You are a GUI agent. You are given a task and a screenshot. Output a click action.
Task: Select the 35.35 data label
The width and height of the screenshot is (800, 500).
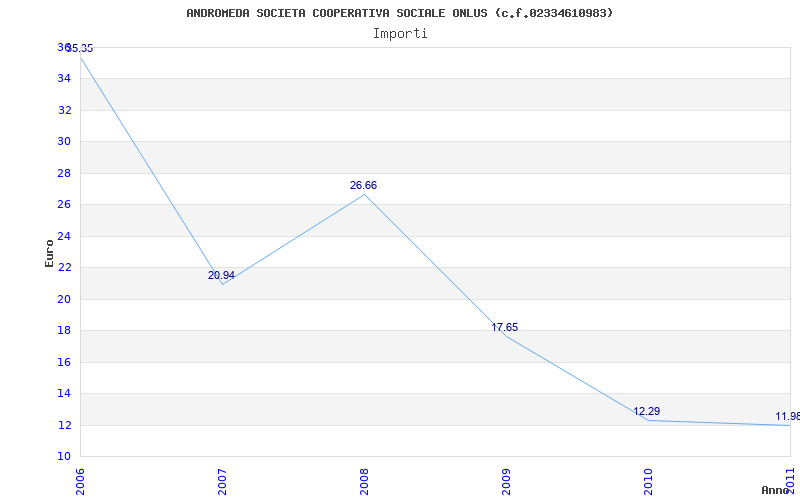coord(80,48)
